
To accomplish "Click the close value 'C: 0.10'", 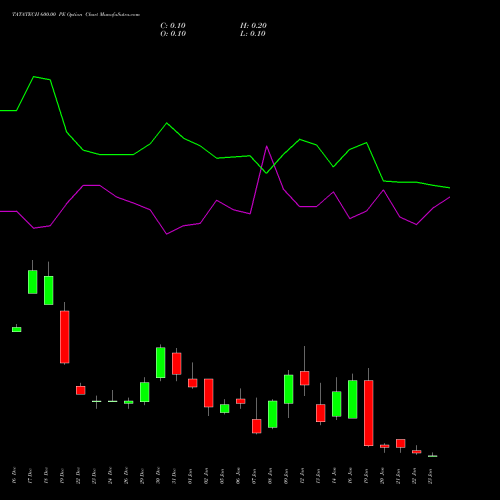I will [173, 26].
